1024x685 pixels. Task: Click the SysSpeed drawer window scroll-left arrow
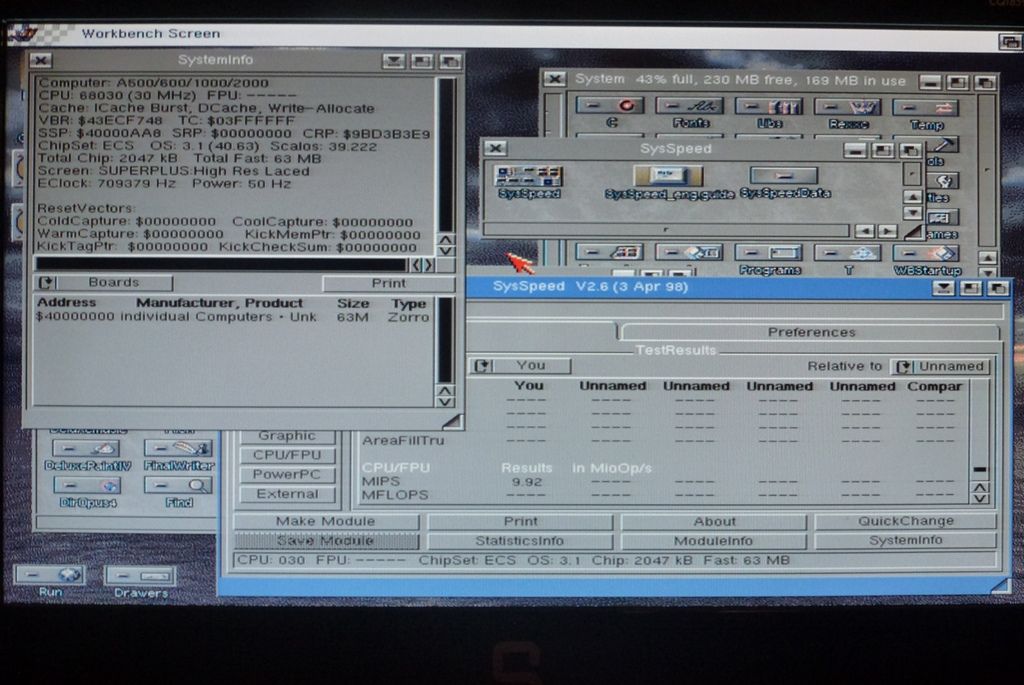coord(864,231)
